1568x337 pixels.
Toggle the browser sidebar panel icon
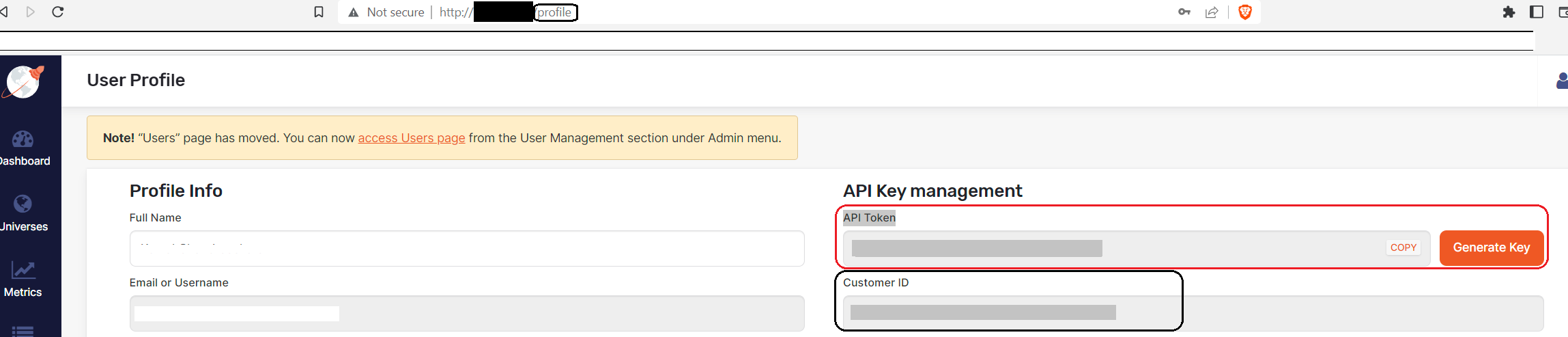tap(1537, 12)
